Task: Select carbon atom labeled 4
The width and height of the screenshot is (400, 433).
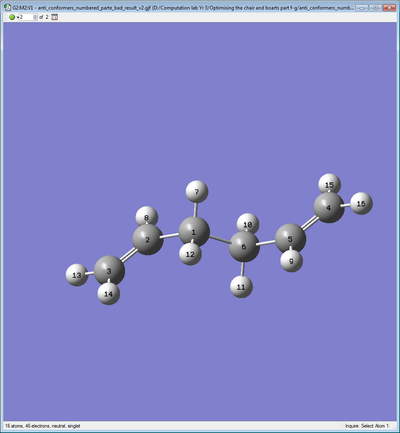Action: [x=329, y=207]
